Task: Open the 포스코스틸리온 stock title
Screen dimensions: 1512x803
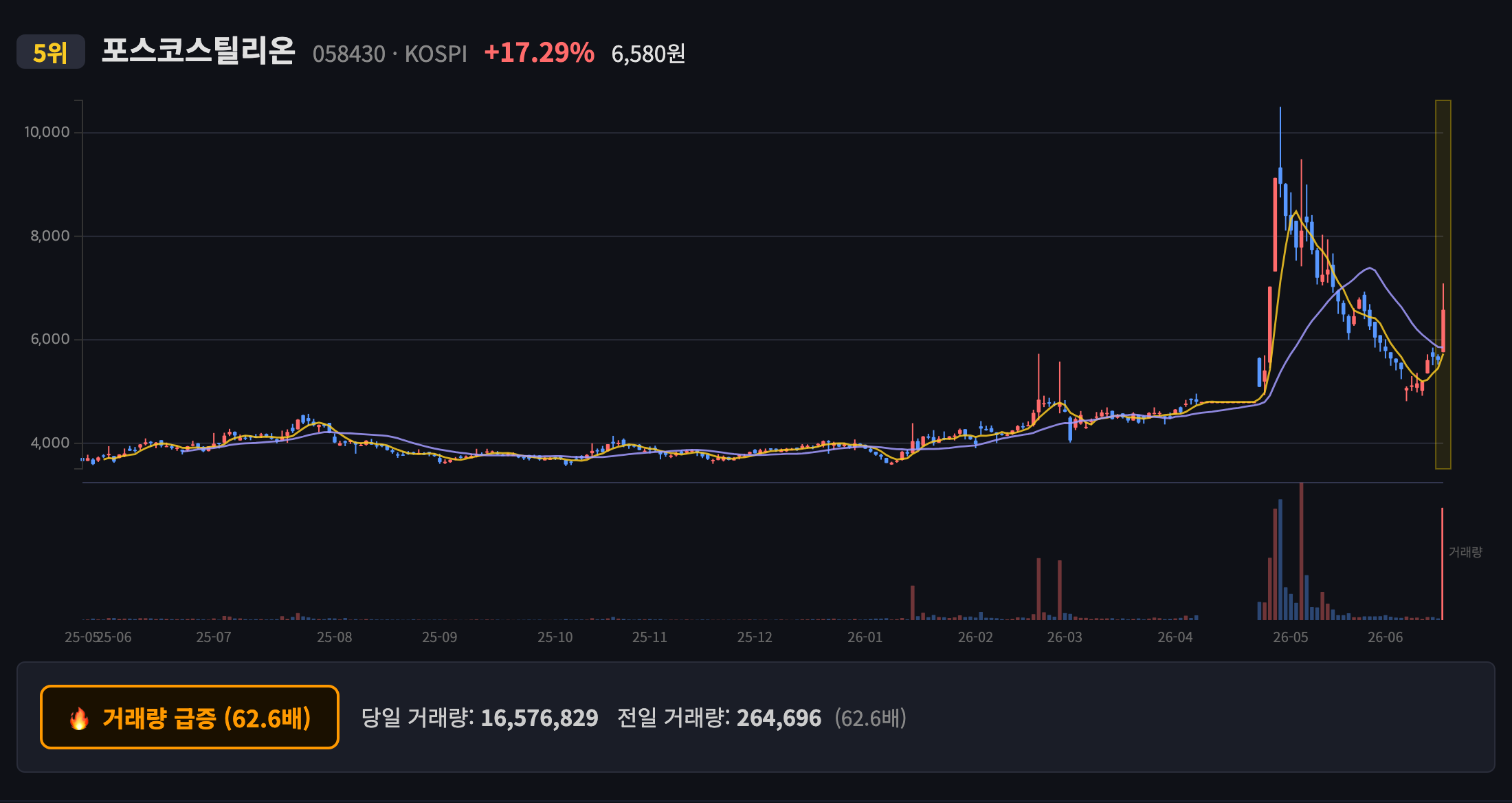Action: pyautogui.click(x=199, y=51)
